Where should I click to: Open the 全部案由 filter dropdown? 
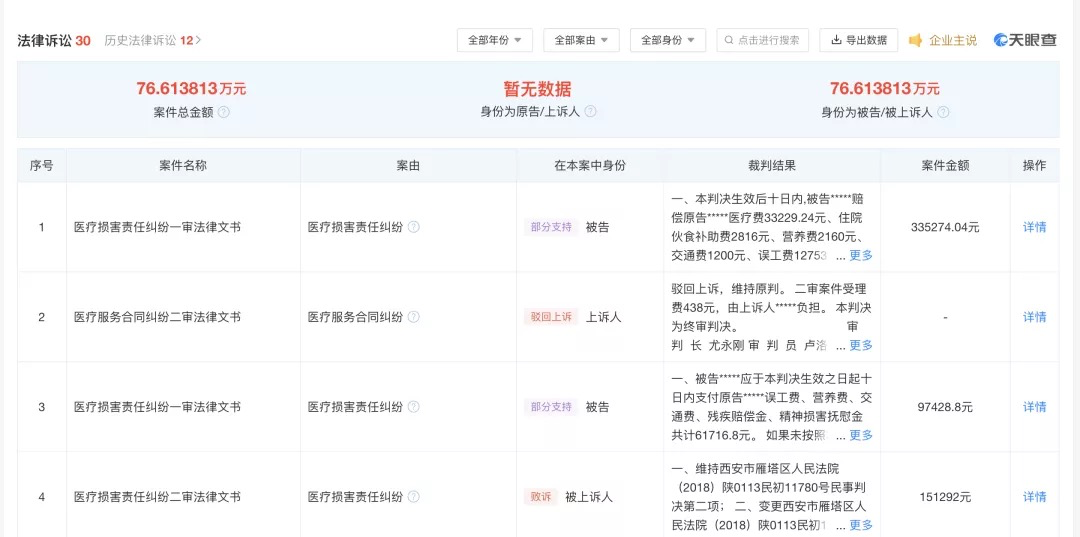click(x=581, y=40)
